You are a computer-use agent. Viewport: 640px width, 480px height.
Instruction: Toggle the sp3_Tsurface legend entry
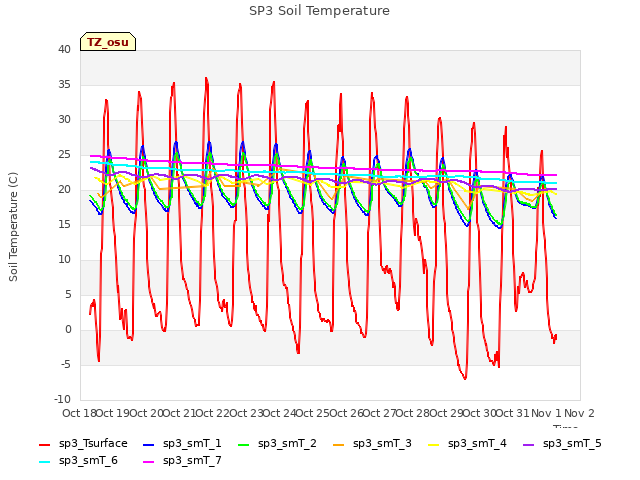[83, 444]
